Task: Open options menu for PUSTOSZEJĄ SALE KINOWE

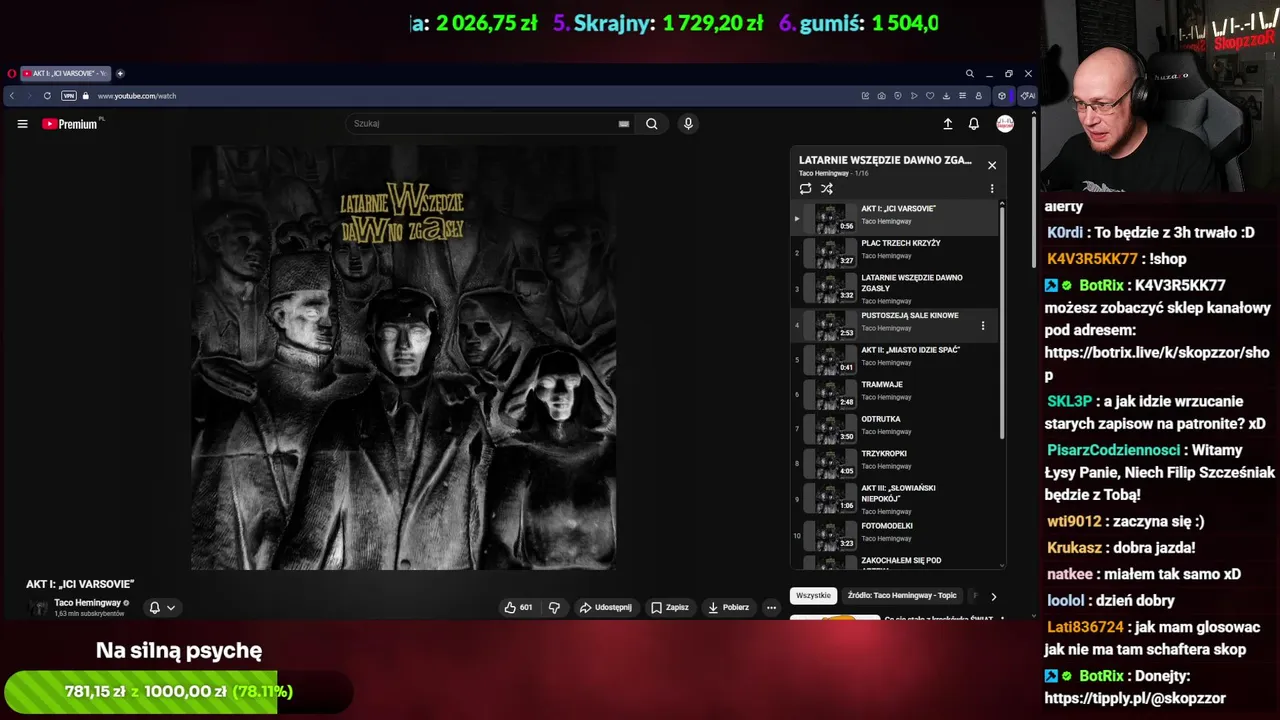Action: pyautogui.click(x=983, y=325)
